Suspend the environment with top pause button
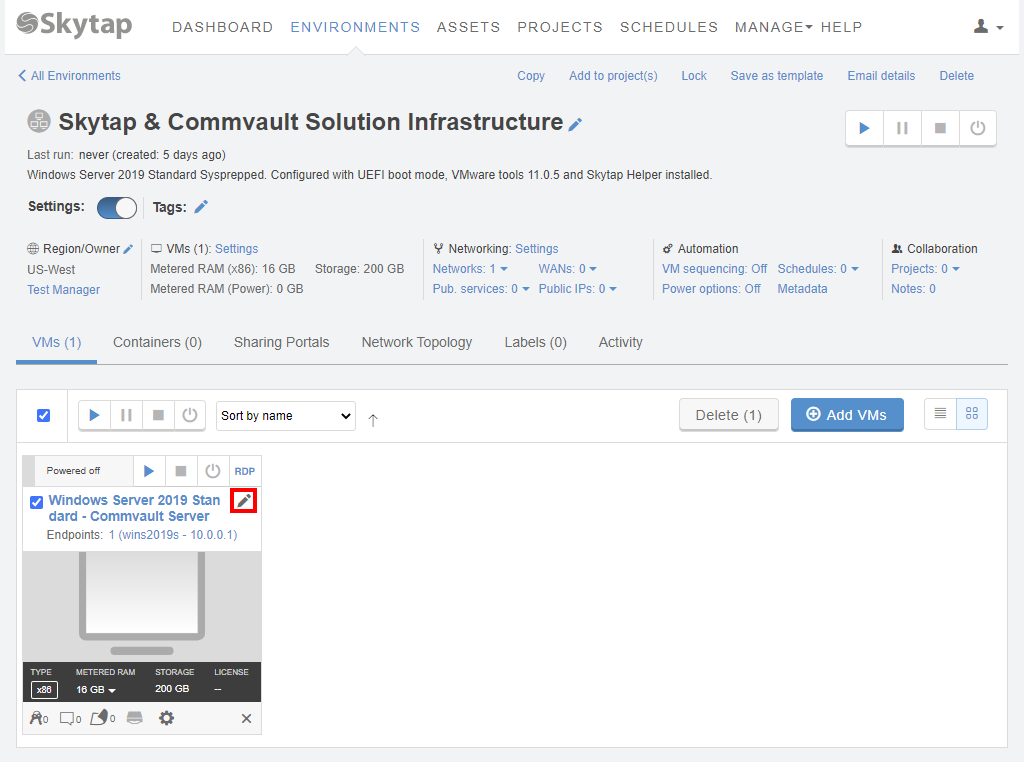Screen dimensions: 1024x762 coord(902,128)
